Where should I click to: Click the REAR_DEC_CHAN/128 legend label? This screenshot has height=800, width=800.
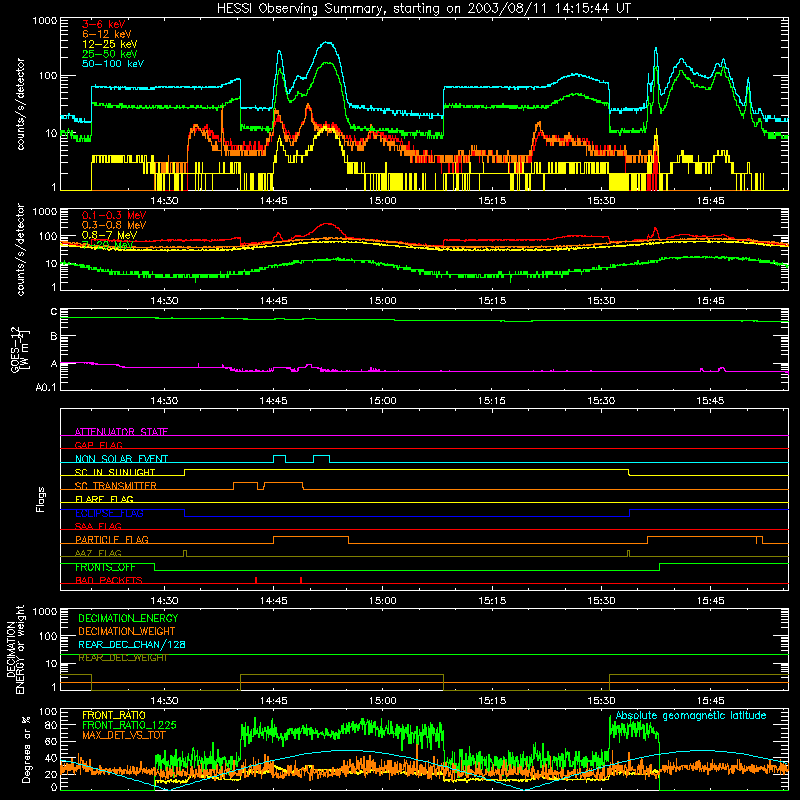pyautogui.click(x=132, y=645)
